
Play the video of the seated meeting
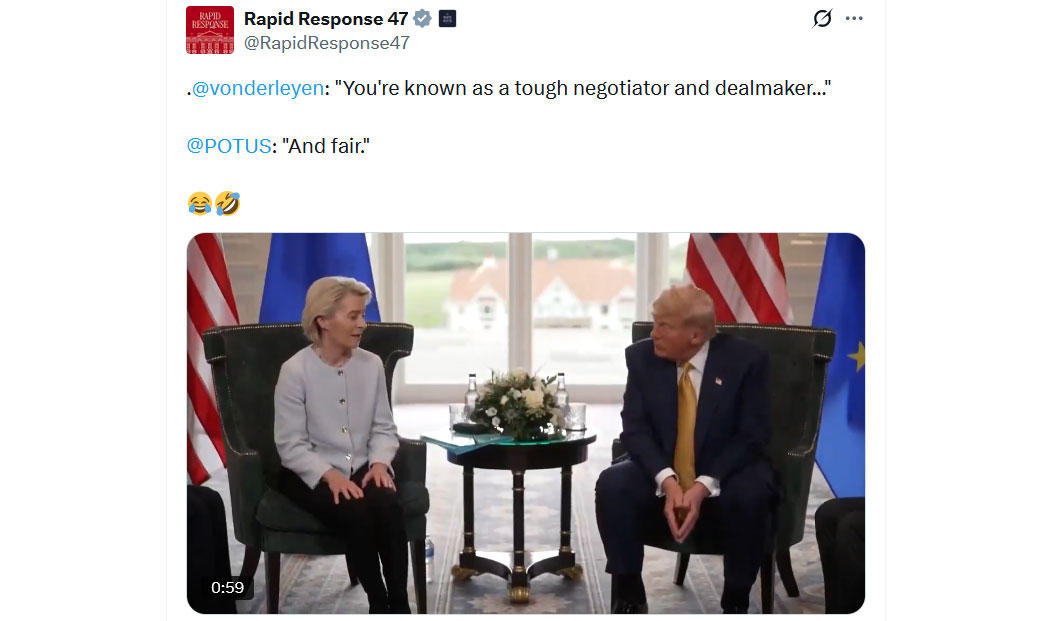526,423
